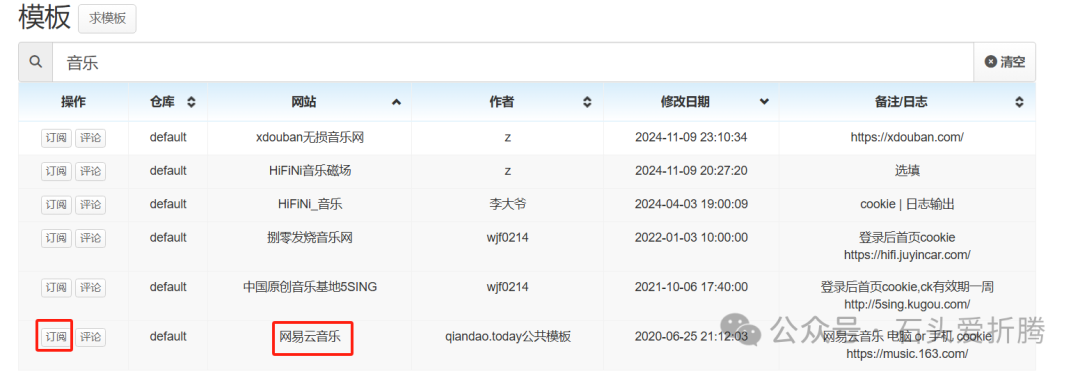This screenshot has height=374, width=1080.
Task: Select the 捌零发烧音乐网 site name
Action: [310, 238]
